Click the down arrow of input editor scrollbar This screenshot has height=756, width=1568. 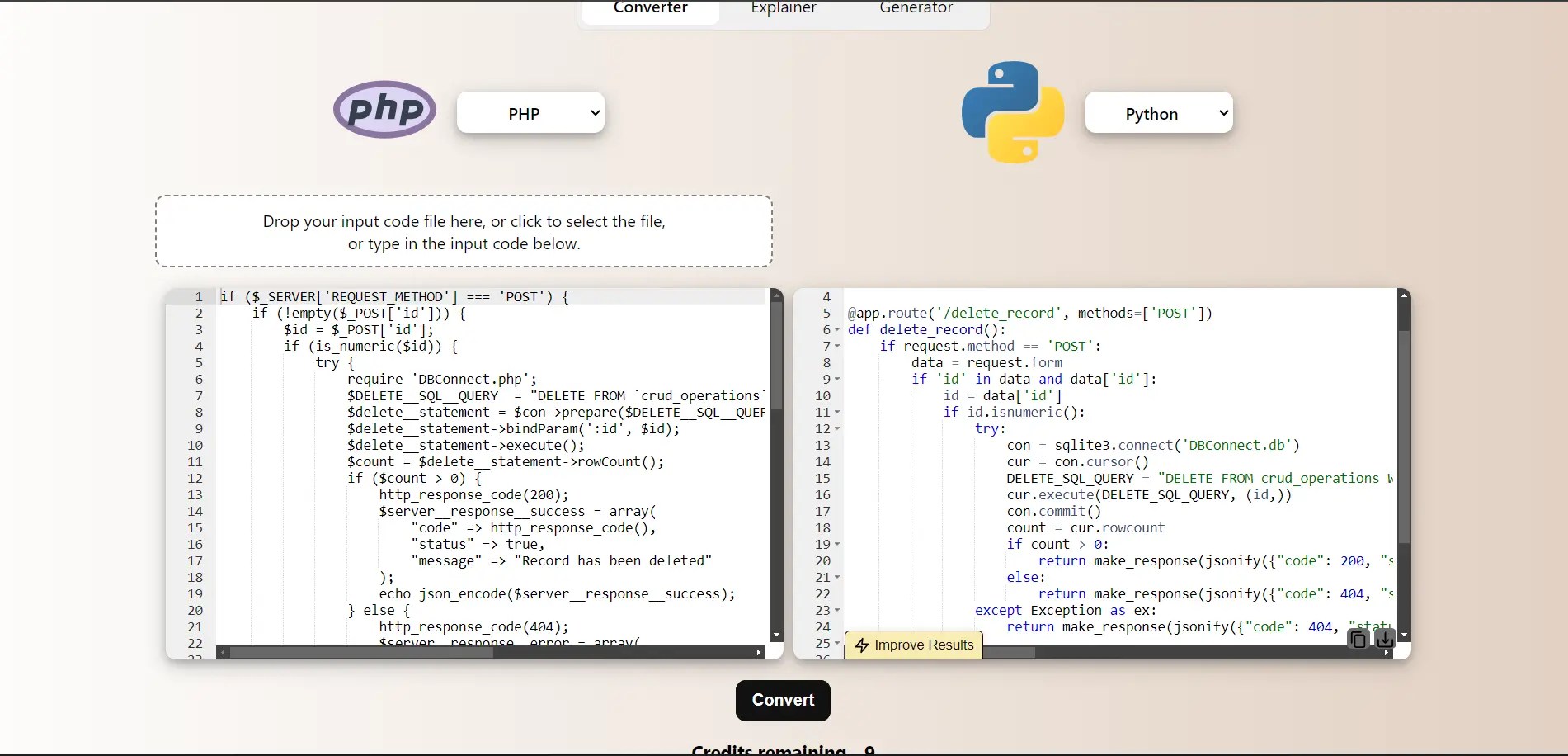776,635
